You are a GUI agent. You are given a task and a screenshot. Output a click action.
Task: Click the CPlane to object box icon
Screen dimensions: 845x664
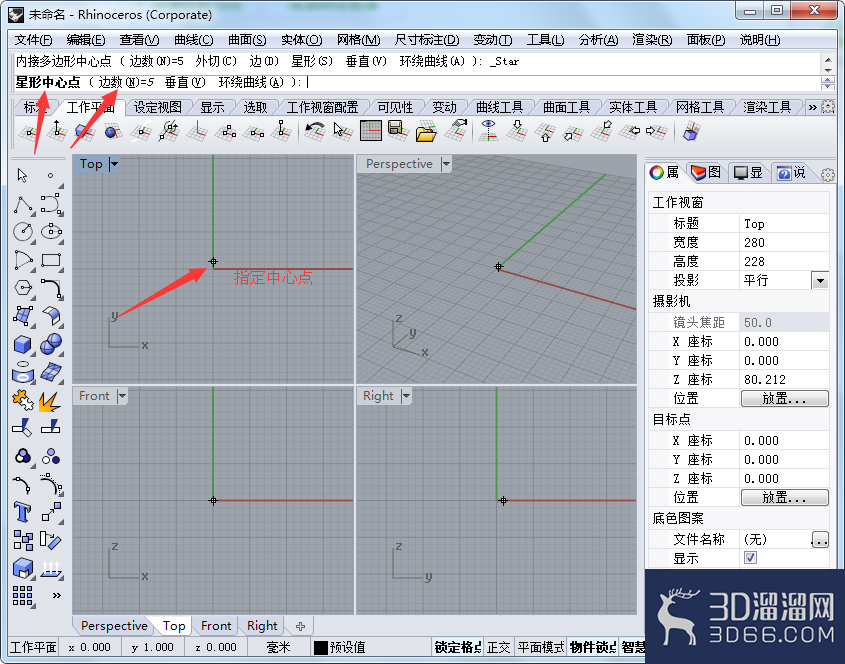coord(85,132)
